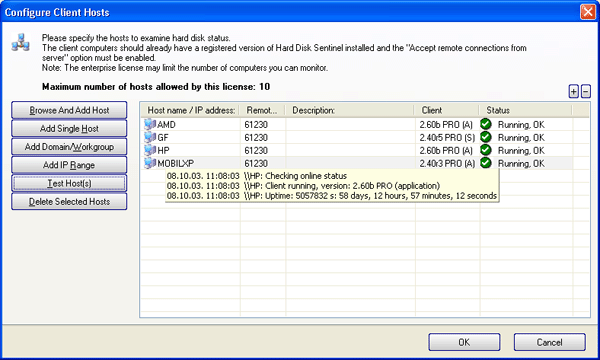Select the MOBILXP host name

click(176, 164)
